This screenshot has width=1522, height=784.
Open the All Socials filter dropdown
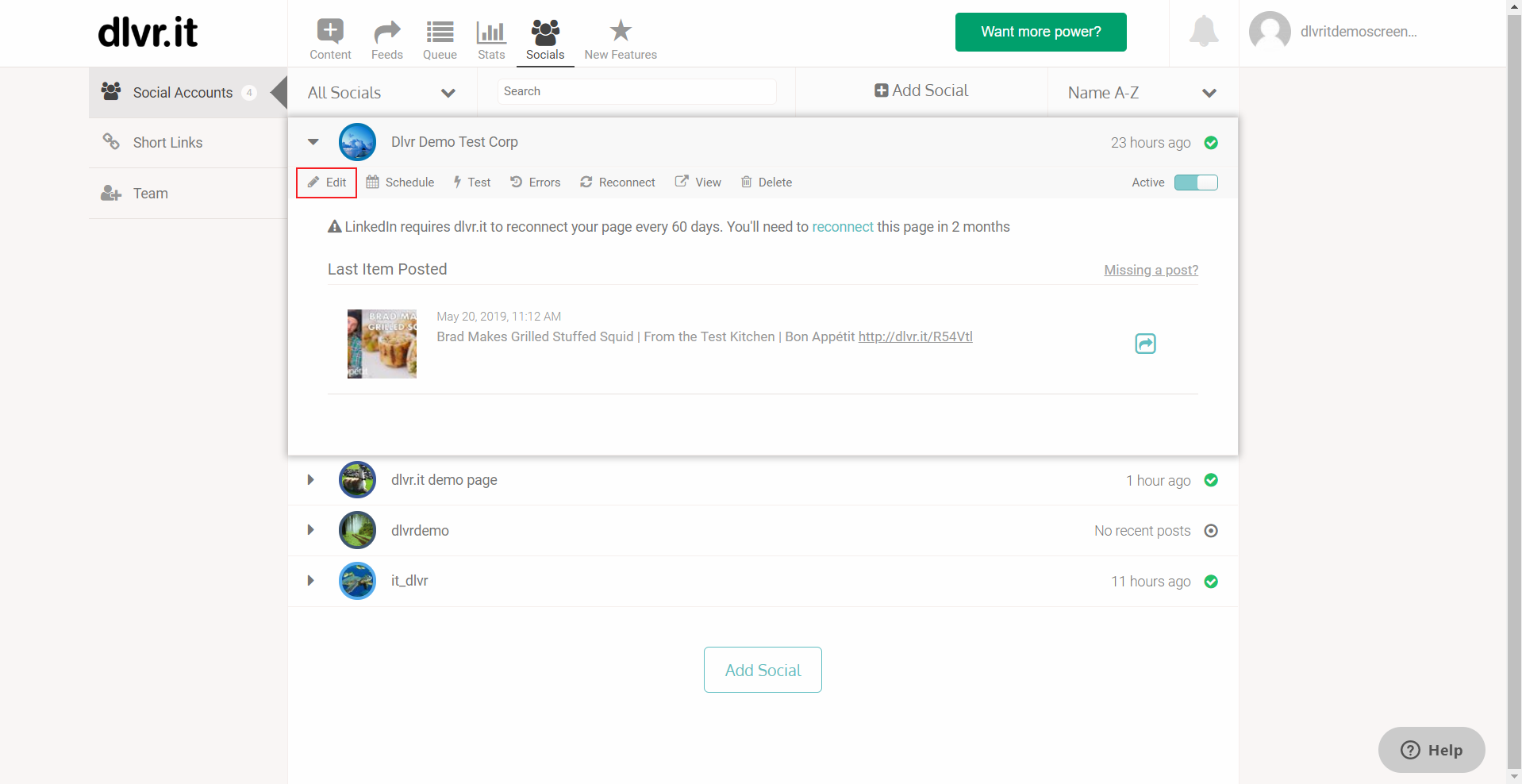click(382, 93)
